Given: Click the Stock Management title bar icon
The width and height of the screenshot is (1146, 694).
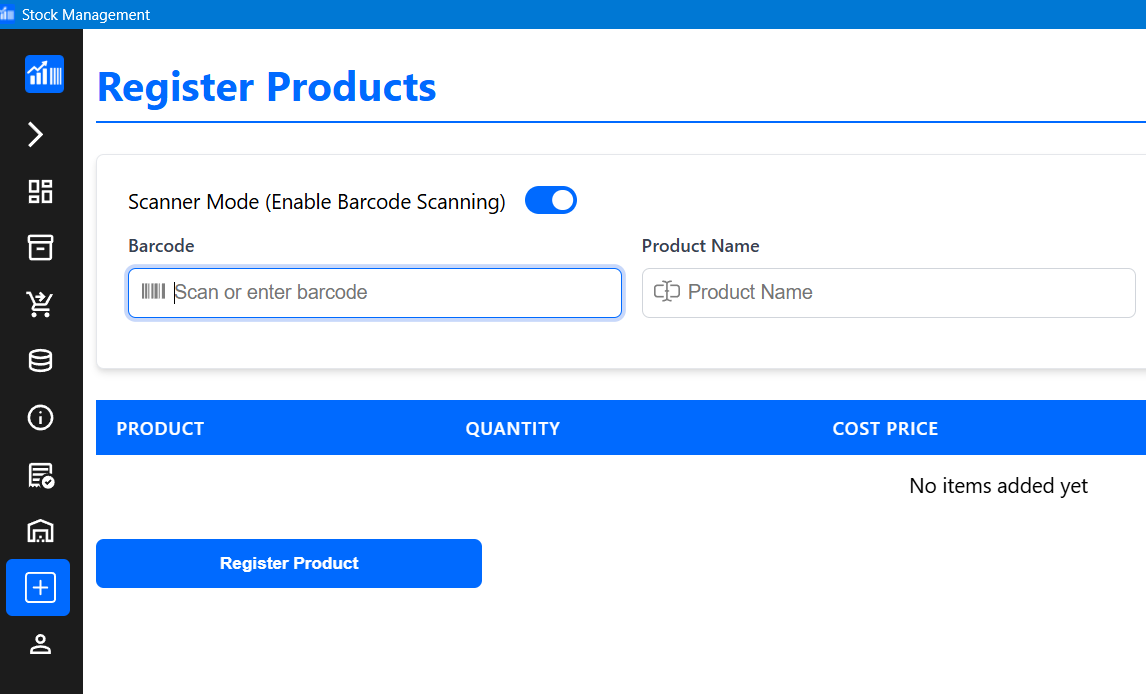Looking at the screenshot, I should pos(8,14).
